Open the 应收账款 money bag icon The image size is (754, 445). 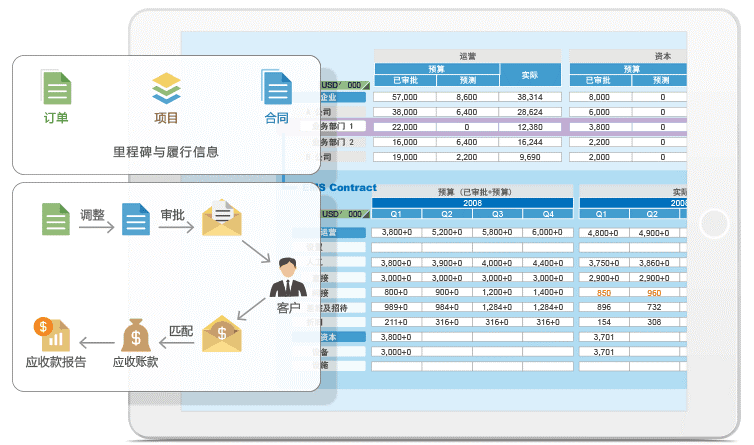136,335
